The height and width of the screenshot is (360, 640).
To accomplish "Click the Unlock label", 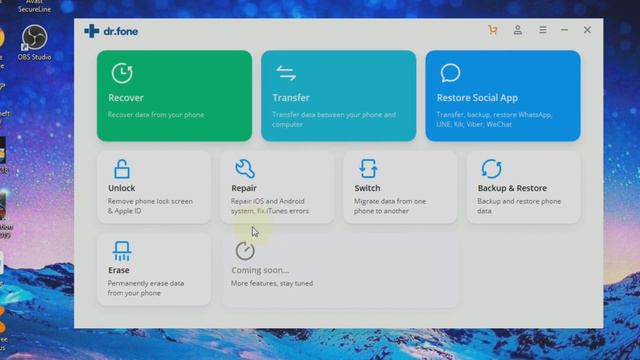I will [122, 188].
